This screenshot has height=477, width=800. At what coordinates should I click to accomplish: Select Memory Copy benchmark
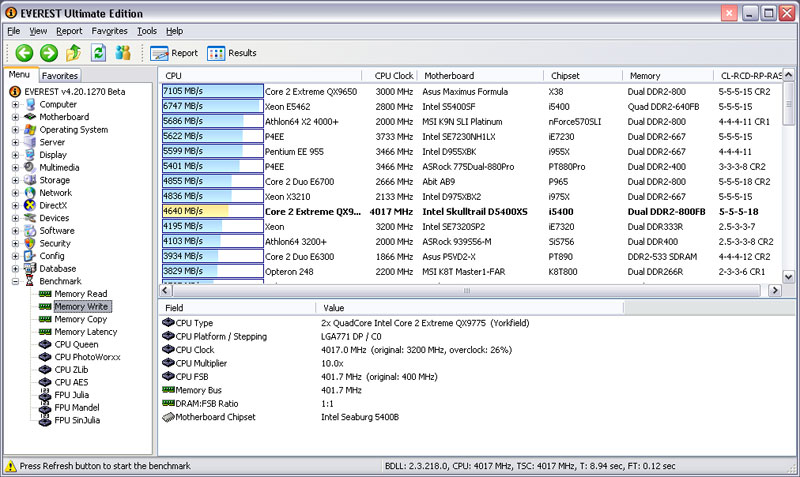click(81, 319)
